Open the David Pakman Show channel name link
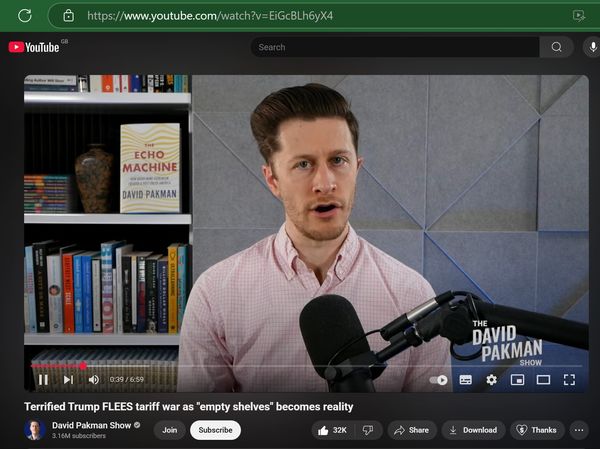 point(91,425)
